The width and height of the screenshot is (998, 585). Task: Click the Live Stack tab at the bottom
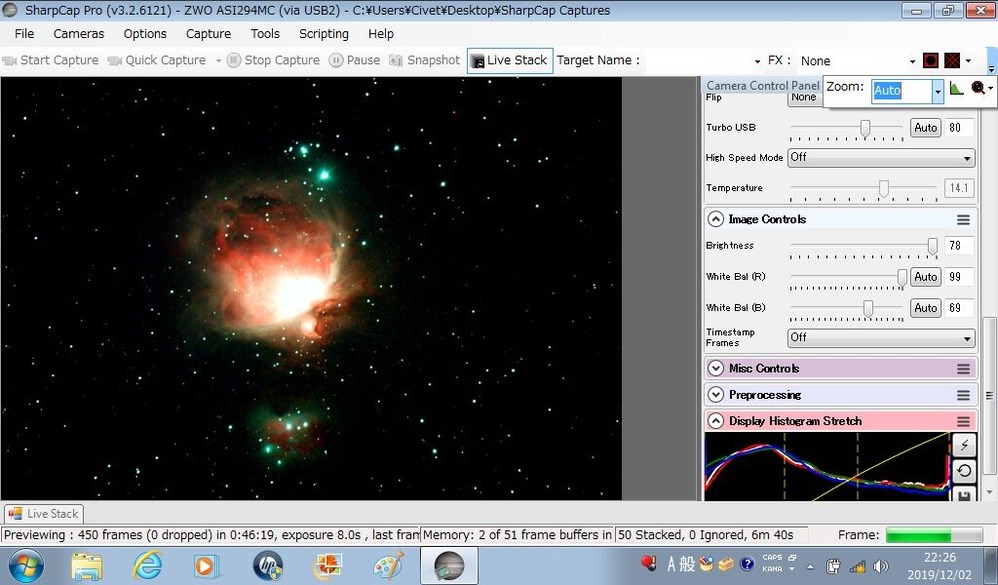pyautogui.click(x=43, y=514)
